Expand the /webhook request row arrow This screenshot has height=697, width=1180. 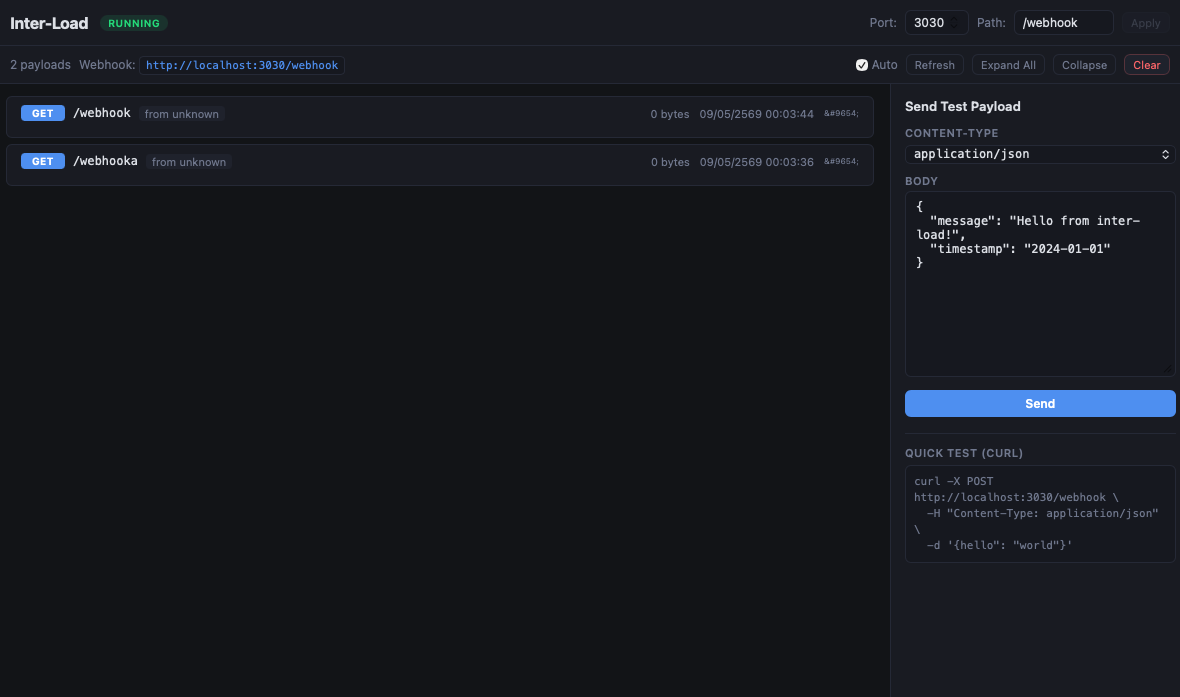841,114
